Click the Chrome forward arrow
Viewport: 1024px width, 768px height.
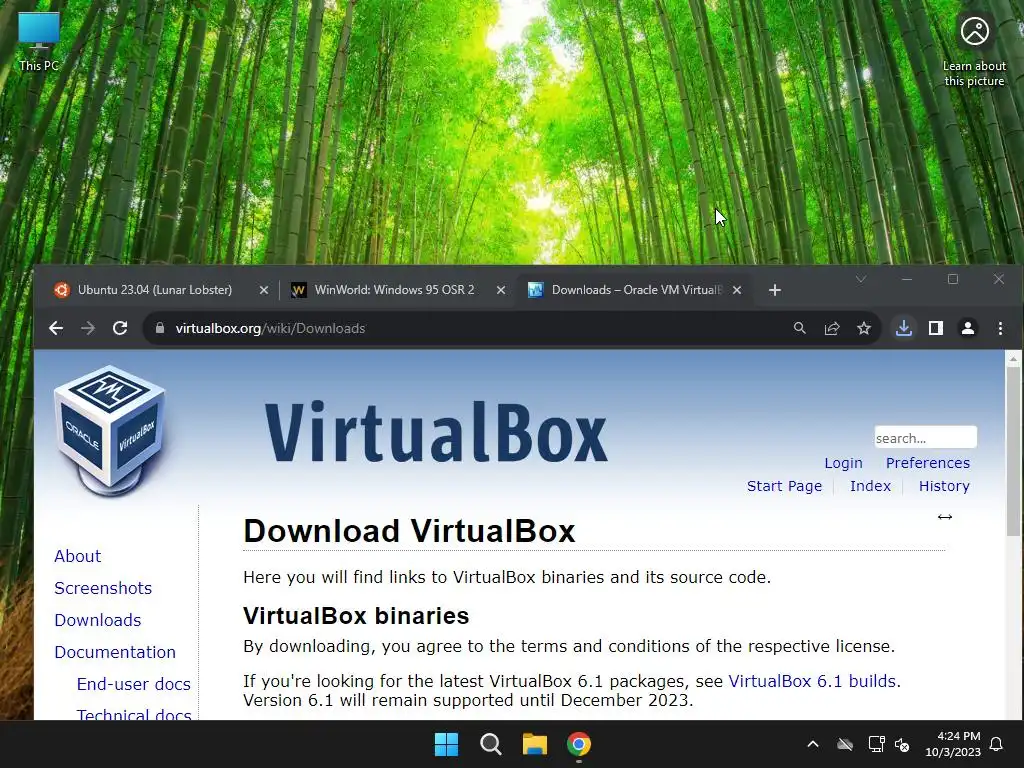88,328
